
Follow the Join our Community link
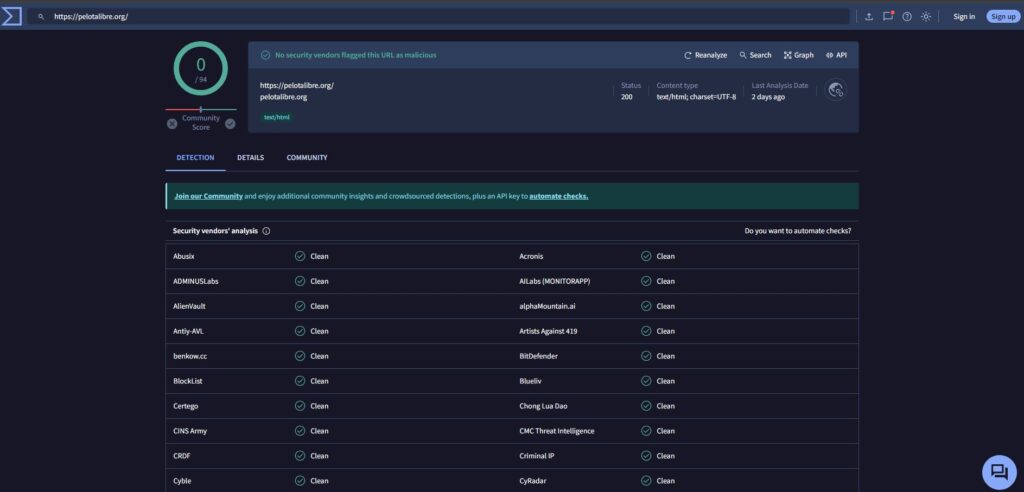pyautogui.click(x=208, y=196)
